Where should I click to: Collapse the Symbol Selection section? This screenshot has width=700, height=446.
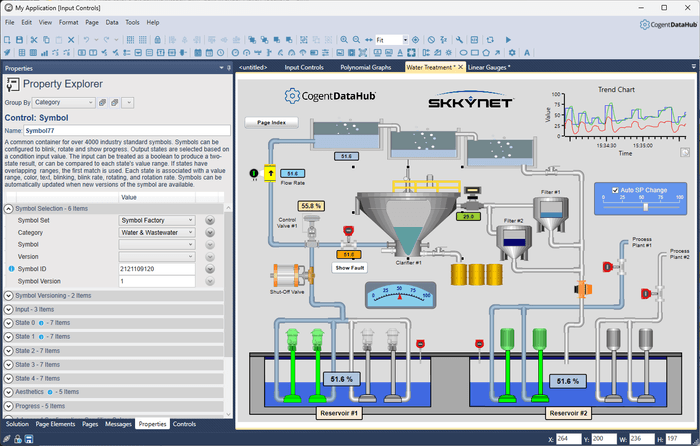(6, 208)
